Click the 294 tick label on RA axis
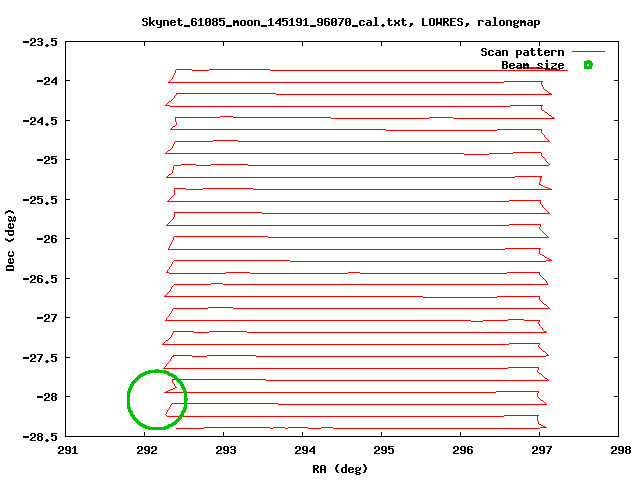Screen dimensions: 640x480 (305, 450)
